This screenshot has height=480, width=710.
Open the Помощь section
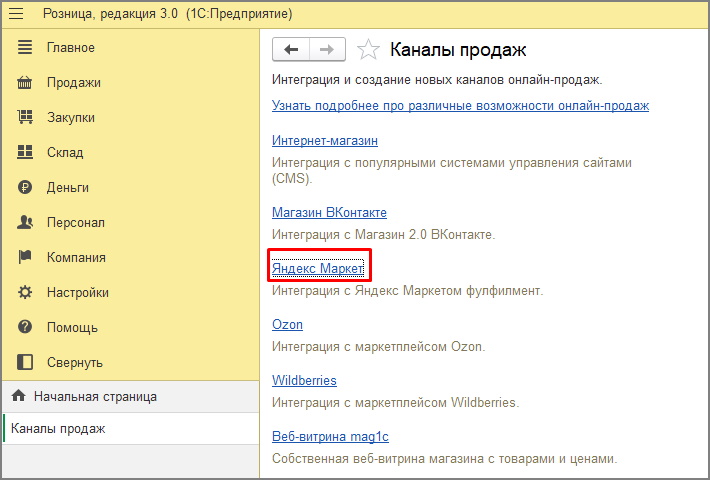pos(72,327)
